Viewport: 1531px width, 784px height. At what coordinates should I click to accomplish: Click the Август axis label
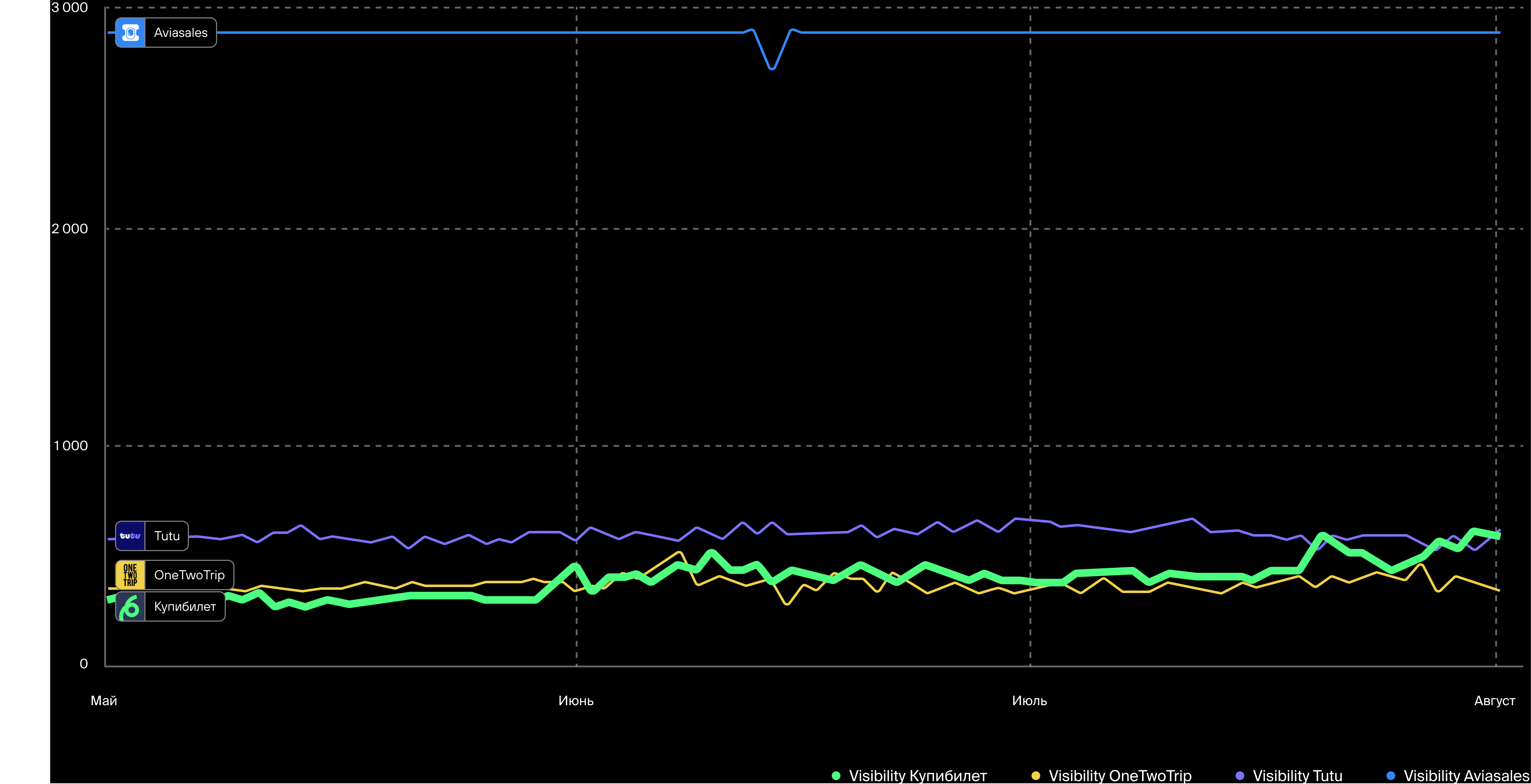[x=1495, y=701]
